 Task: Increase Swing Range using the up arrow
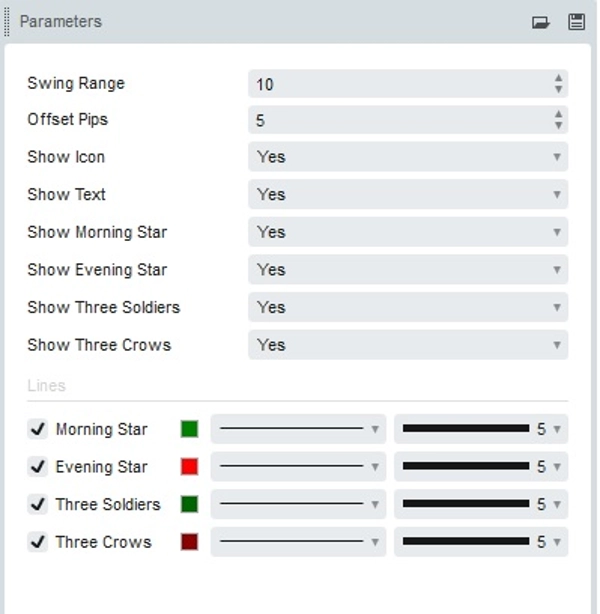(x=558, y=78)
